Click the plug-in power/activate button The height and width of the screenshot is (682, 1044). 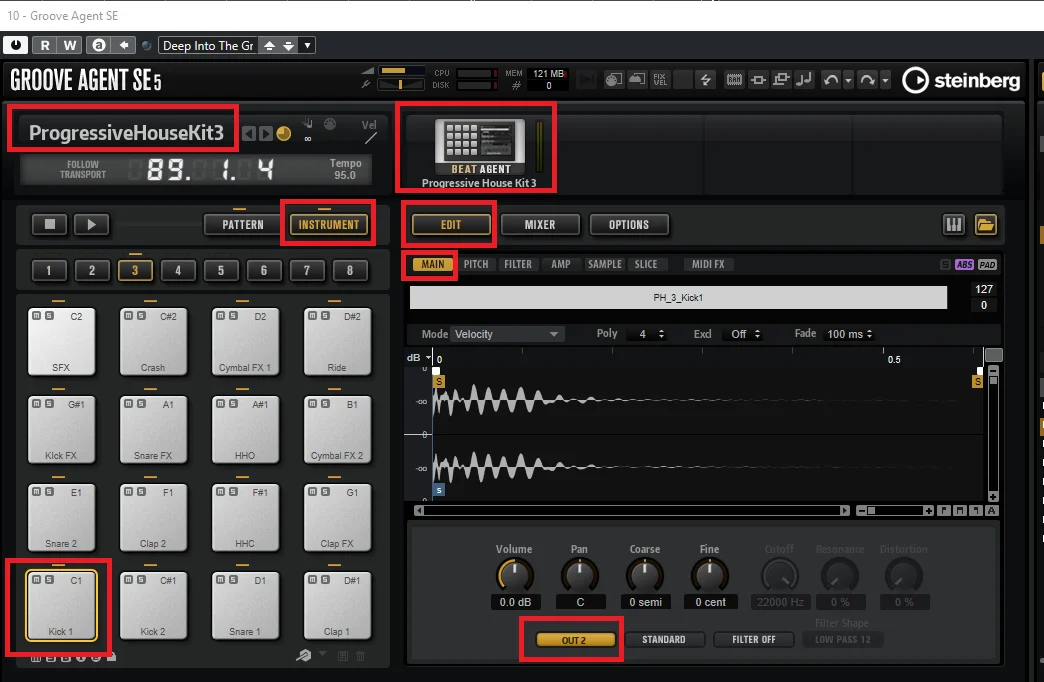[15, 45]
